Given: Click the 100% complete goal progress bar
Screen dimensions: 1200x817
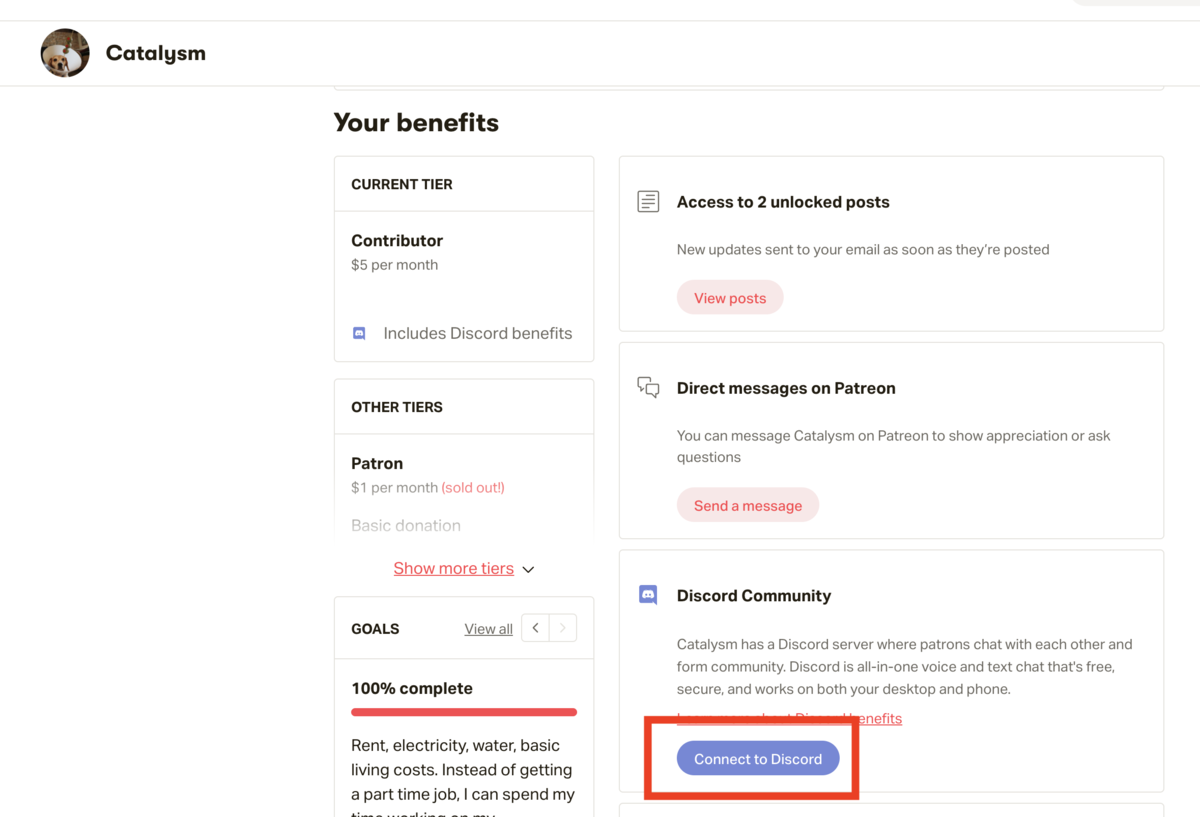Looking at the screenshot, I should pos(464,712).
